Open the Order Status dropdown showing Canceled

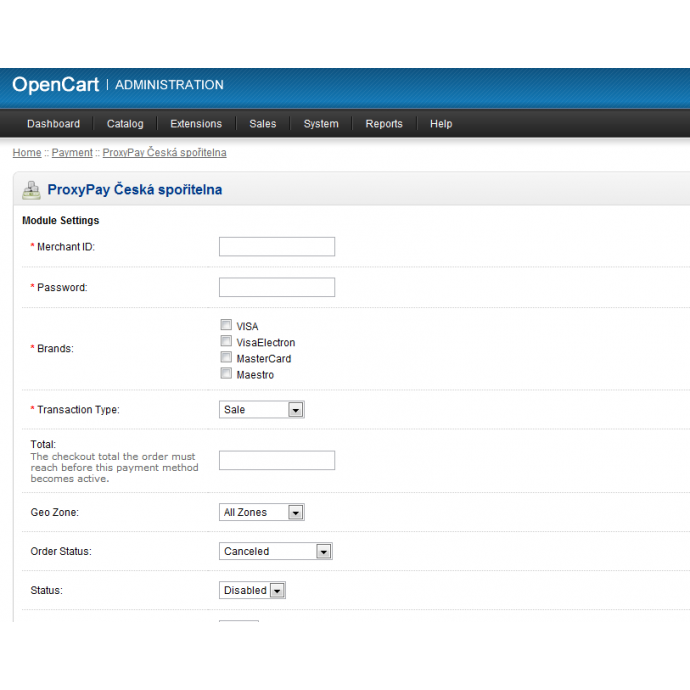click(x=276, y=551)
